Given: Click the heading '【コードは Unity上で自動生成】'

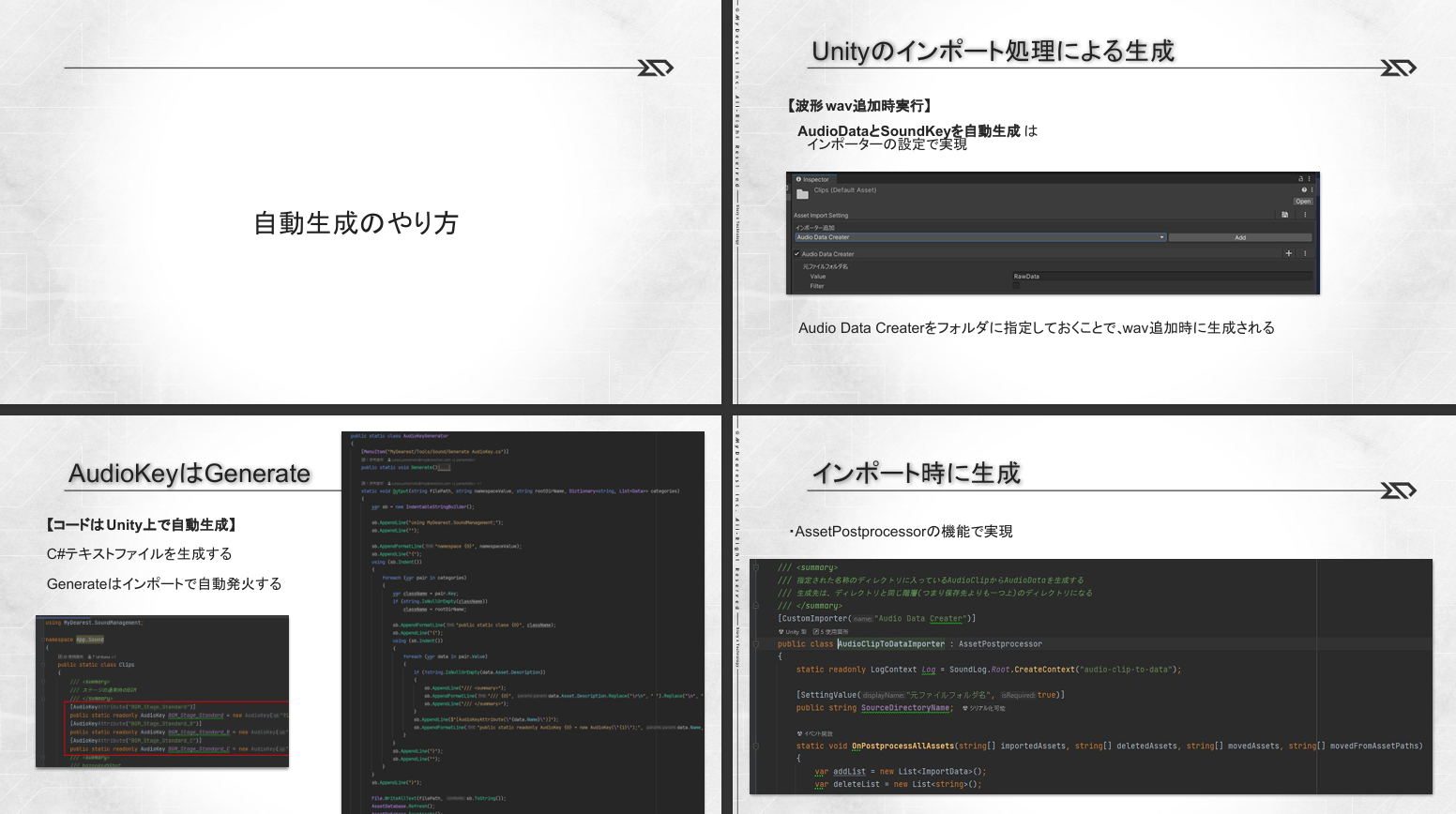Looking at the screenshot, I should (x=142, y=525).
